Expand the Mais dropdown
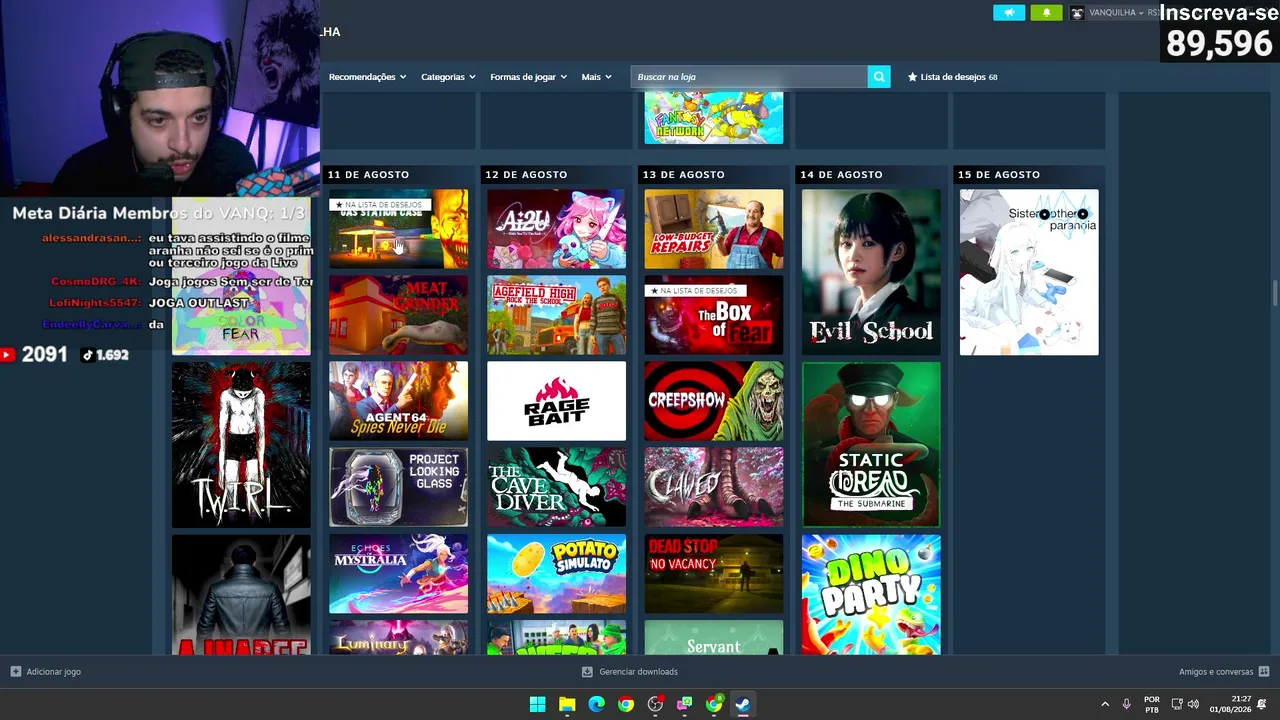Image resolution: width=1280 pixels, height=720 pixels. tap(596, 77)
